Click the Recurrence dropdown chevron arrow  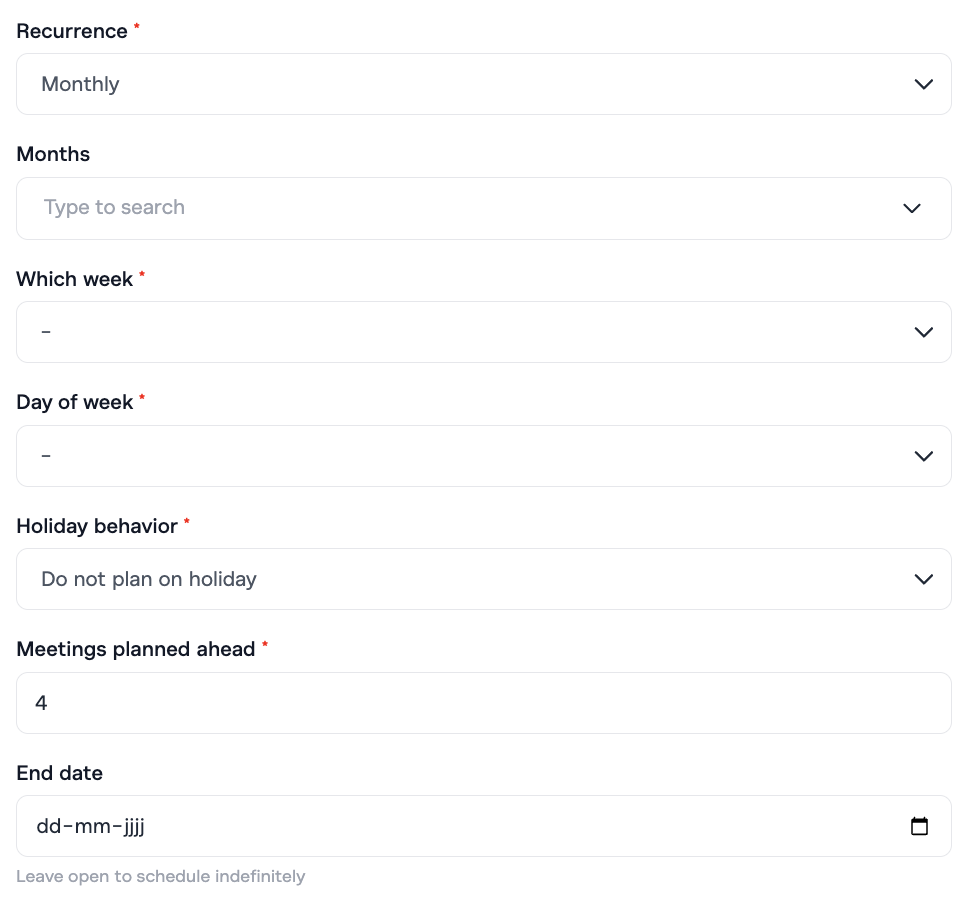(x=923, y=85)
